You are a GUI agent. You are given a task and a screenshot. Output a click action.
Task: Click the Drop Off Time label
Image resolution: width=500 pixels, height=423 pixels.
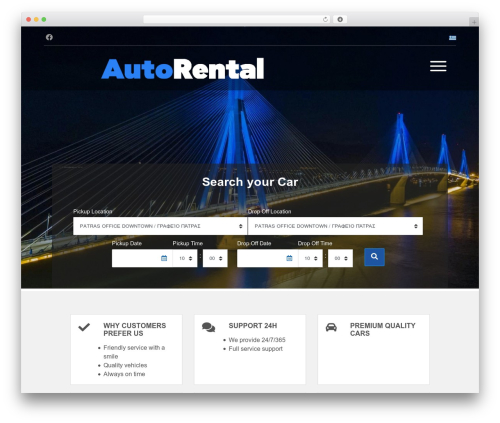(x=315, y=243)
